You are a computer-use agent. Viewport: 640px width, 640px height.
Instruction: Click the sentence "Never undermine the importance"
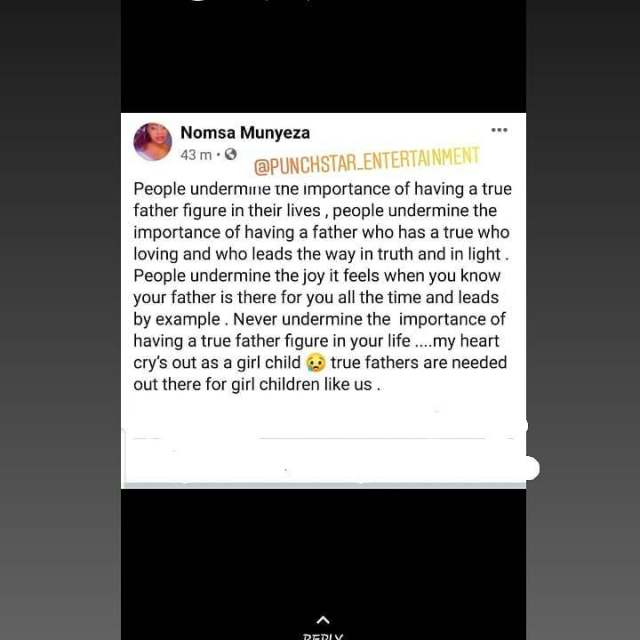click(x=369, y=319)
